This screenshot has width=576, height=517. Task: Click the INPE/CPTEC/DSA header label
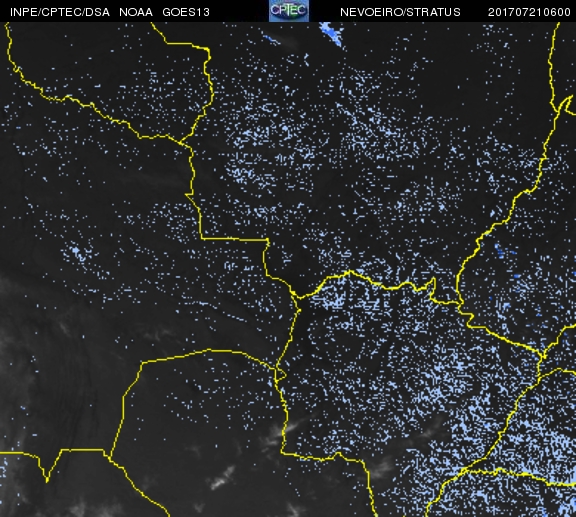(60, 12)
